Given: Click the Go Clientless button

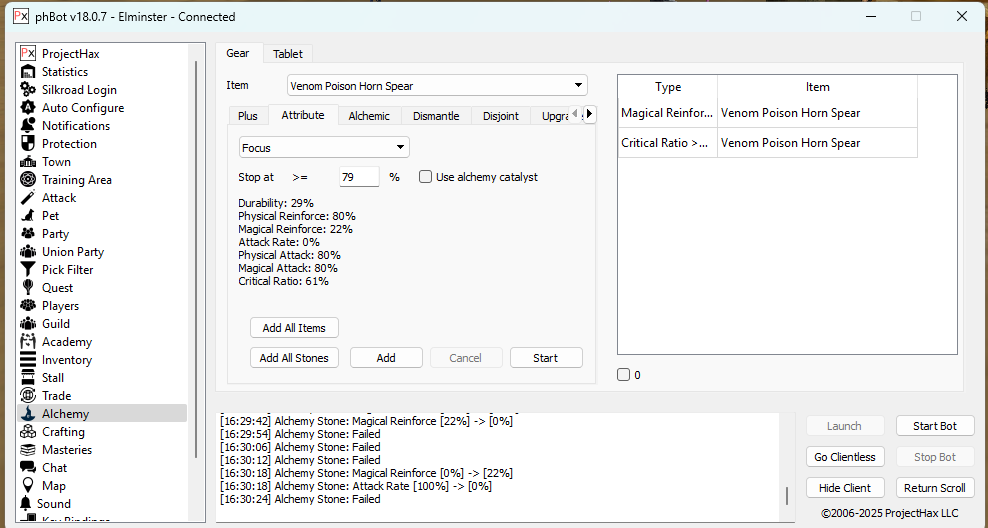Looking at the screenshot, I should pyautogui.click(x=844, y=457).
